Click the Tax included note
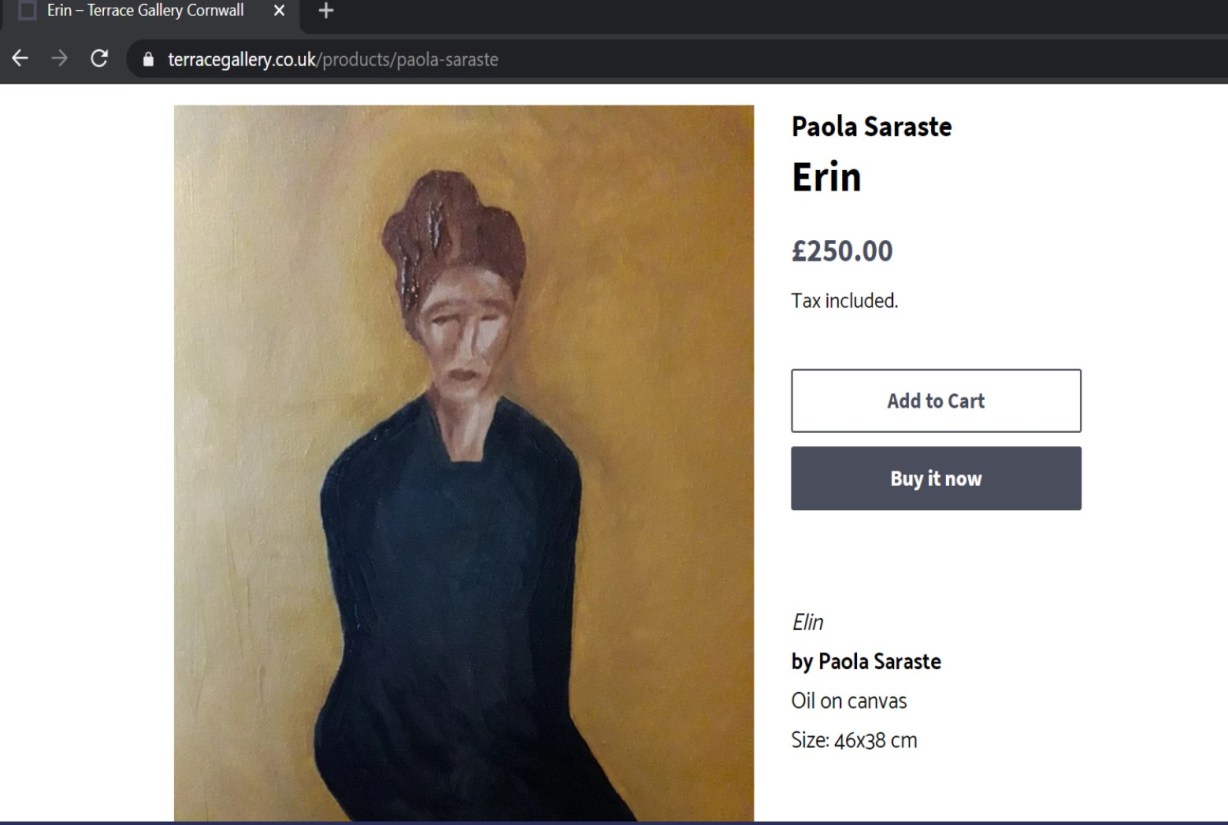 844,301
